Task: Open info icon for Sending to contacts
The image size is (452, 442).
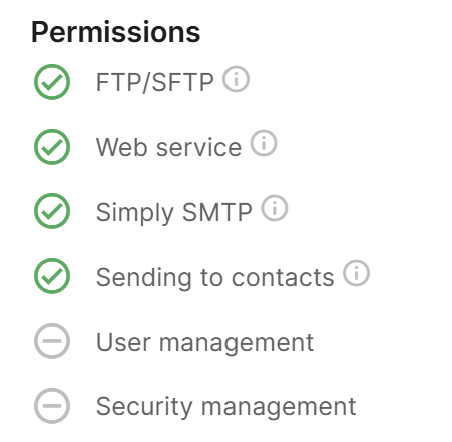Action: 356,273
